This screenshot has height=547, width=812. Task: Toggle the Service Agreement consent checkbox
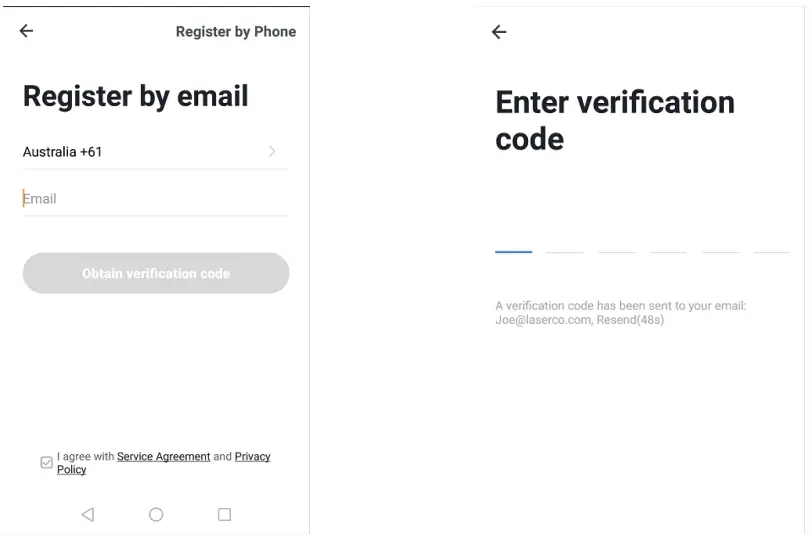coord(47,462)
